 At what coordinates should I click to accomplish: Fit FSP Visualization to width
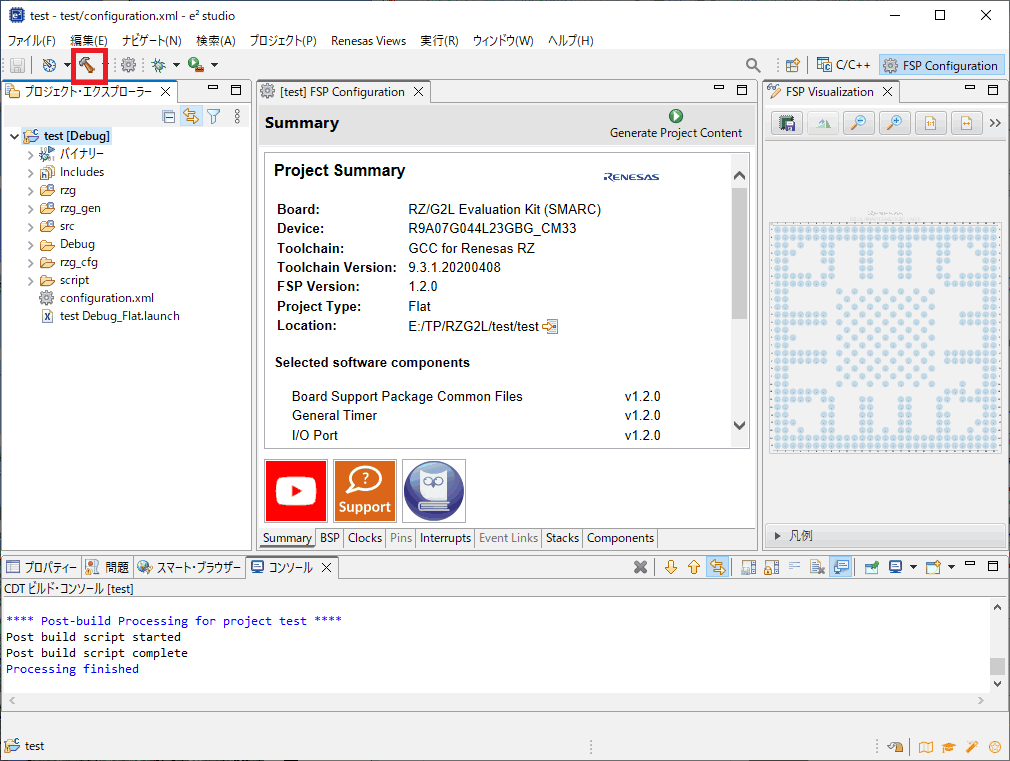[967, 122]
